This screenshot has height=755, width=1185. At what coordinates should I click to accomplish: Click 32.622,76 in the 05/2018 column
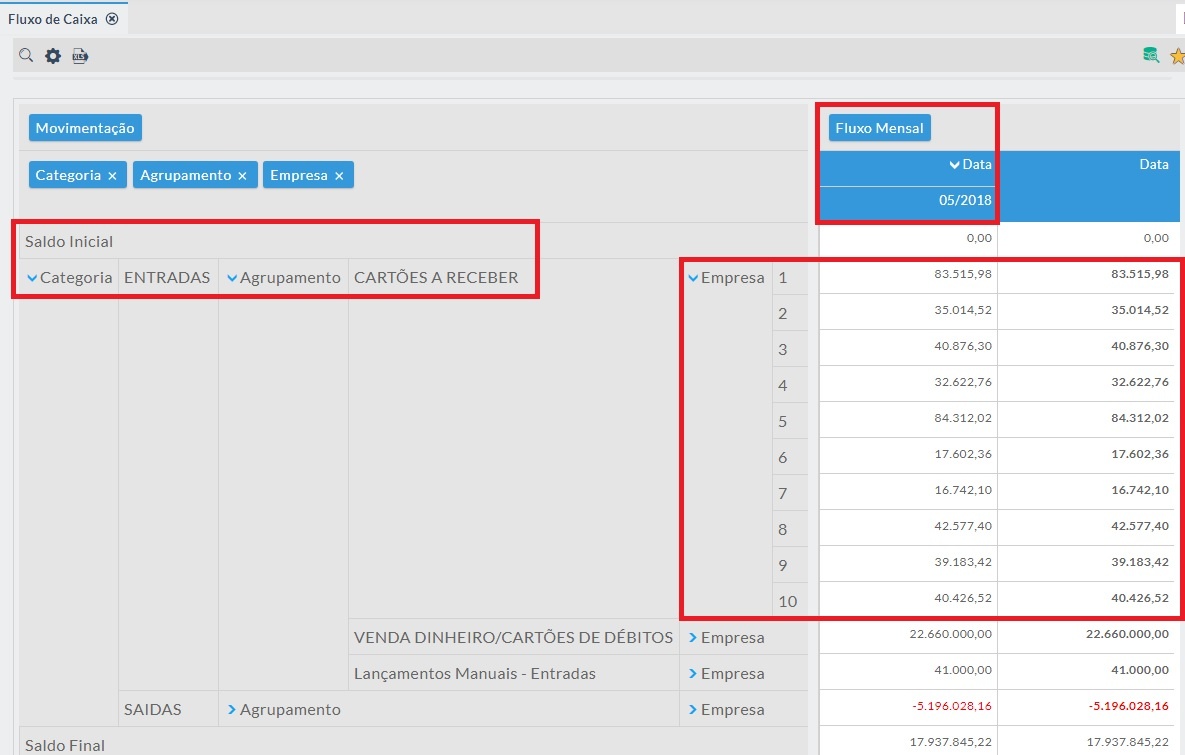(963, 382)
